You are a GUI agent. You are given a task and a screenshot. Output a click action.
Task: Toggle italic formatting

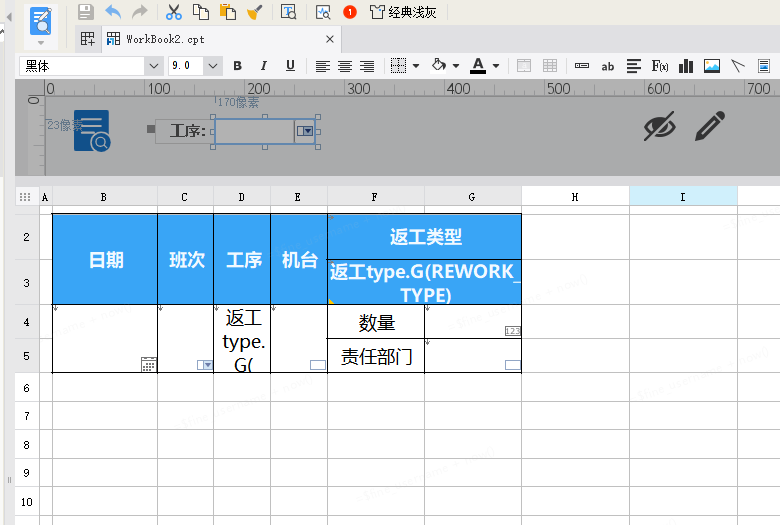pyautogui.click(x=264, y=66)
